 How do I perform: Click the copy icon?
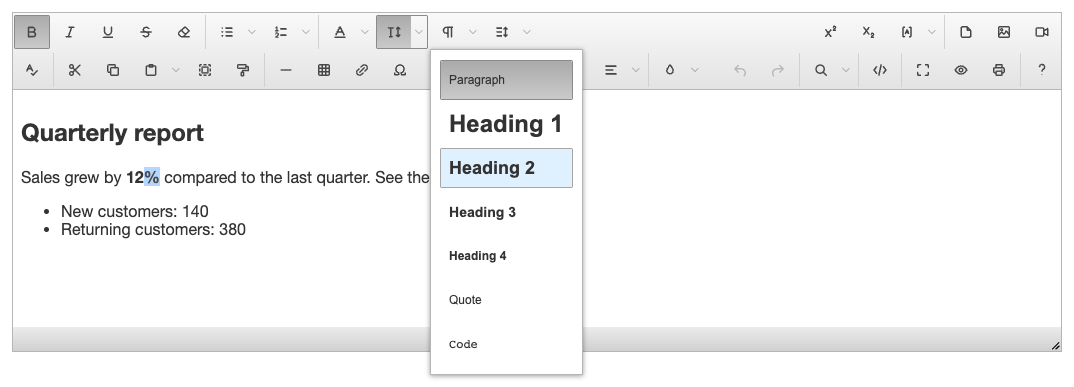113,70
